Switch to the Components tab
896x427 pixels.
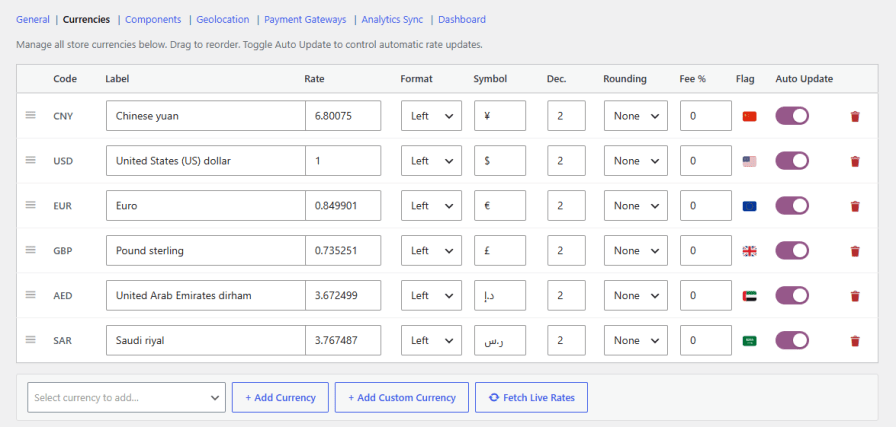(x=153, y=19)
